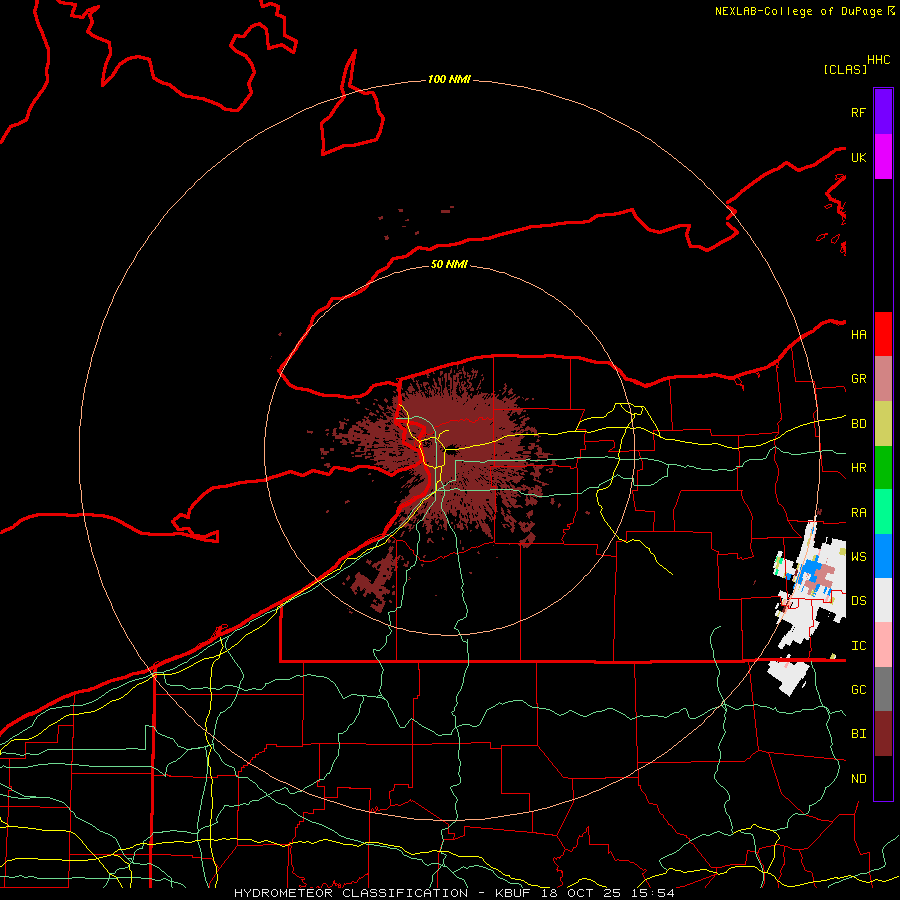900x900 pixels.
Task: Click the 18 OCT 25 date text
Action: [582, 893]
